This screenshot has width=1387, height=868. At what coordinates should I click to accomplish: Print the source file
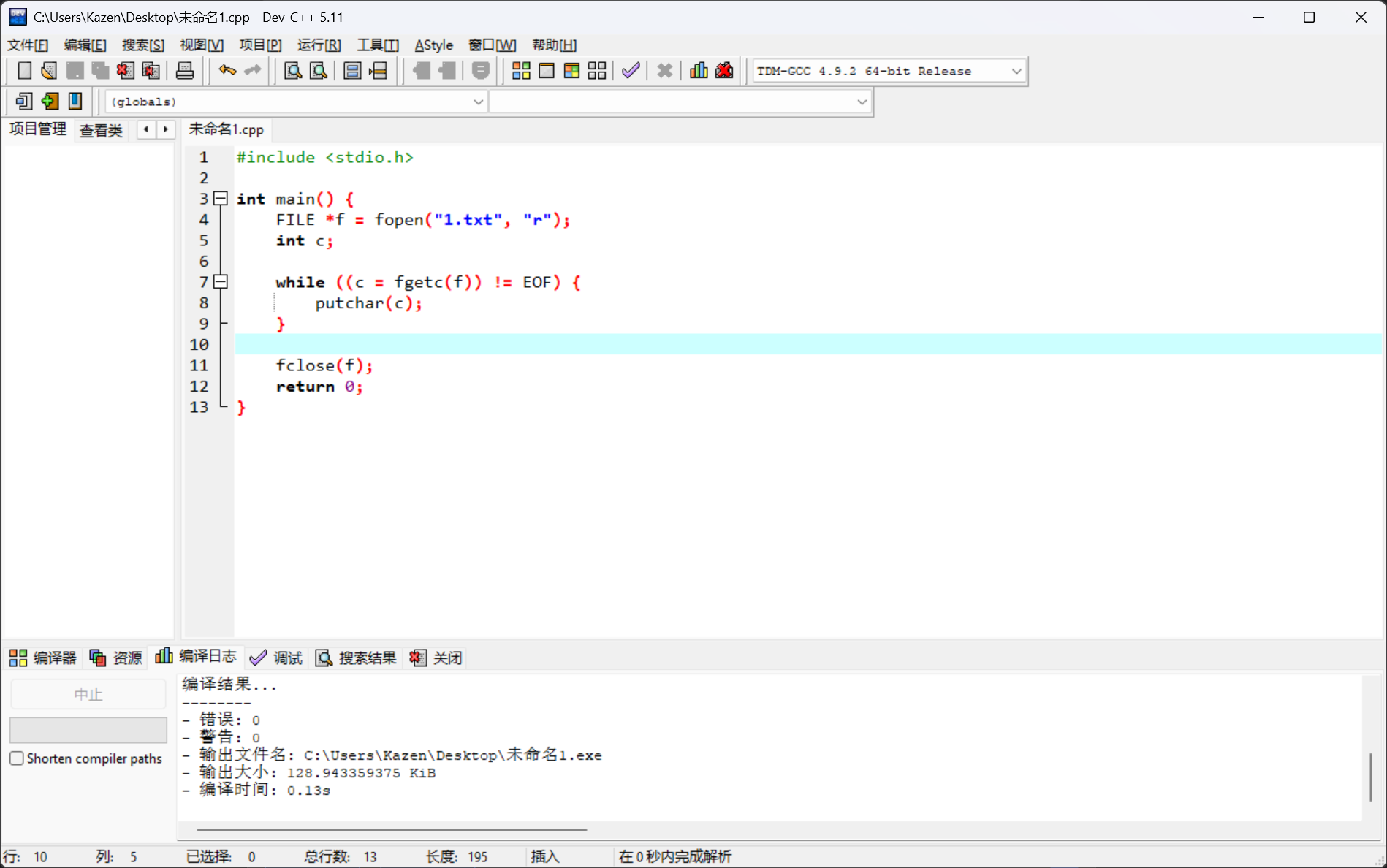pyautogui.click(x=185, y=70)
